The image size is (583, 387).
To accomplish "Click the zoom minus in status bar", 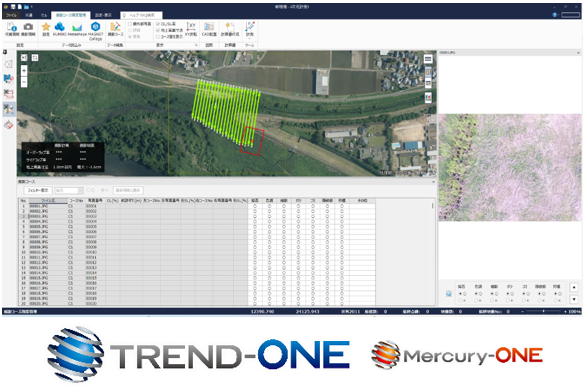I will pyautogui.click(x=522, y=311).
